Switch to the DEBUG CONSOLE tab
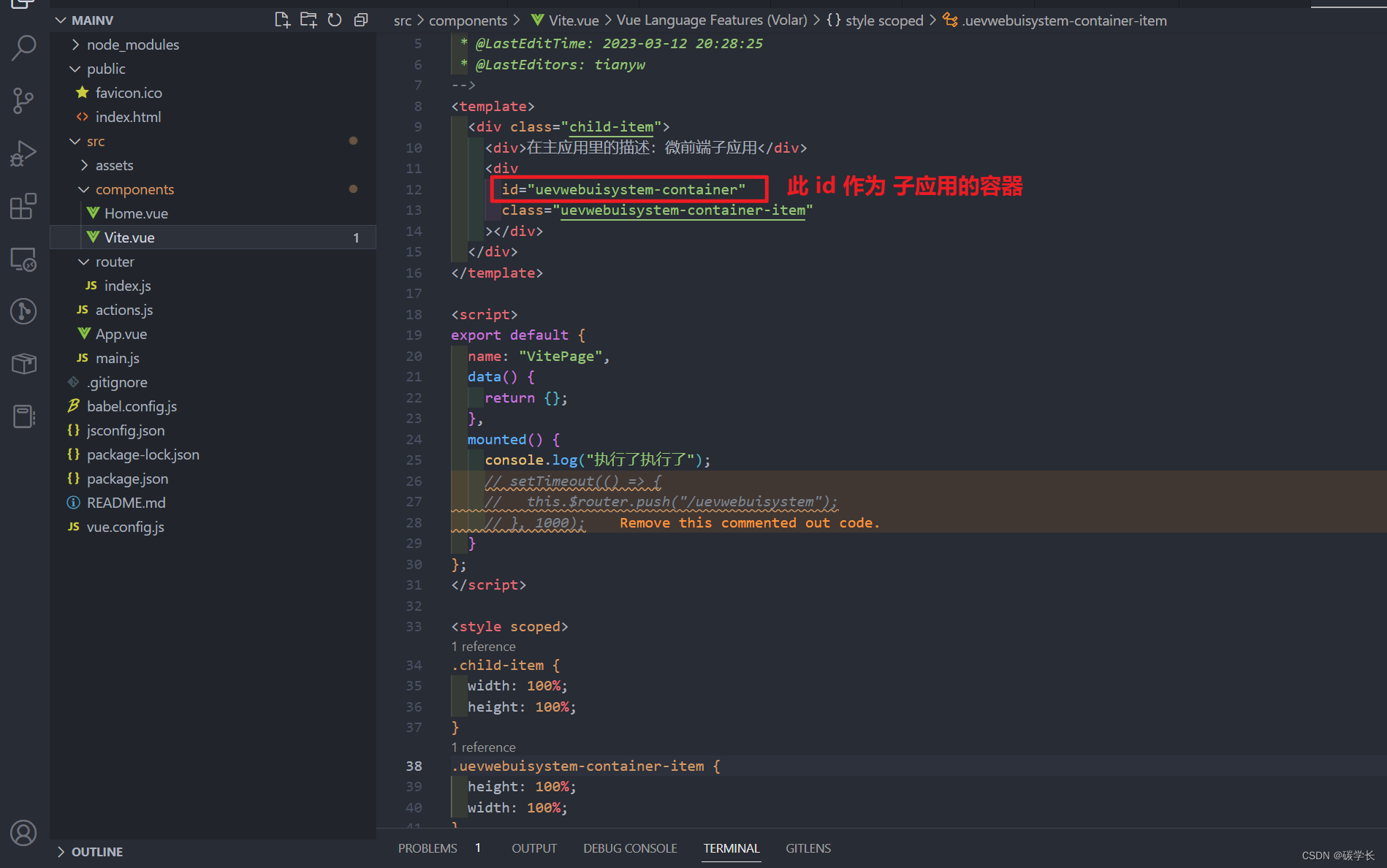Image resolution: width=1387 pixels, height=868 pixels. 630,848
